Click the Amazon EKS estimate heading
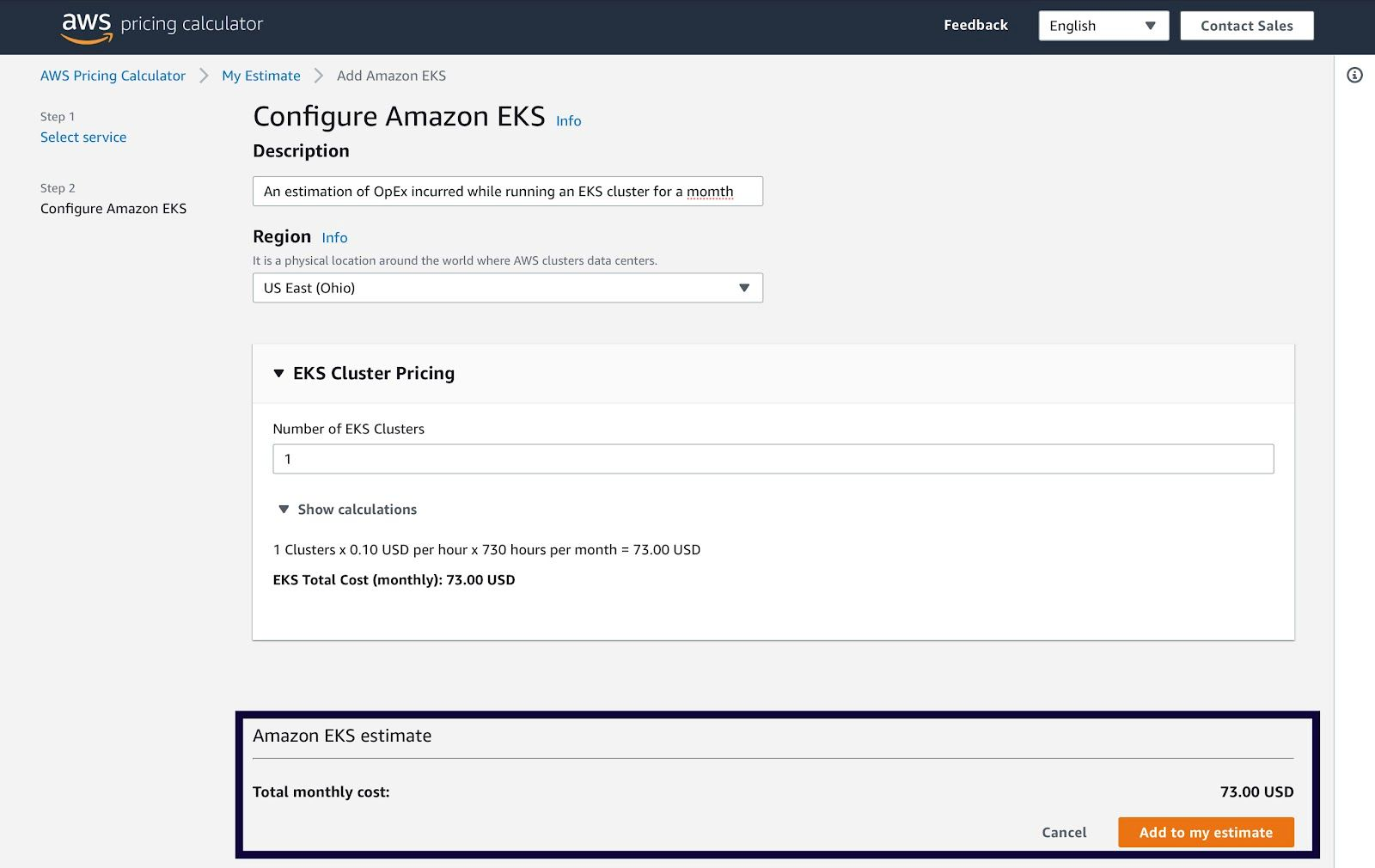 342,737
